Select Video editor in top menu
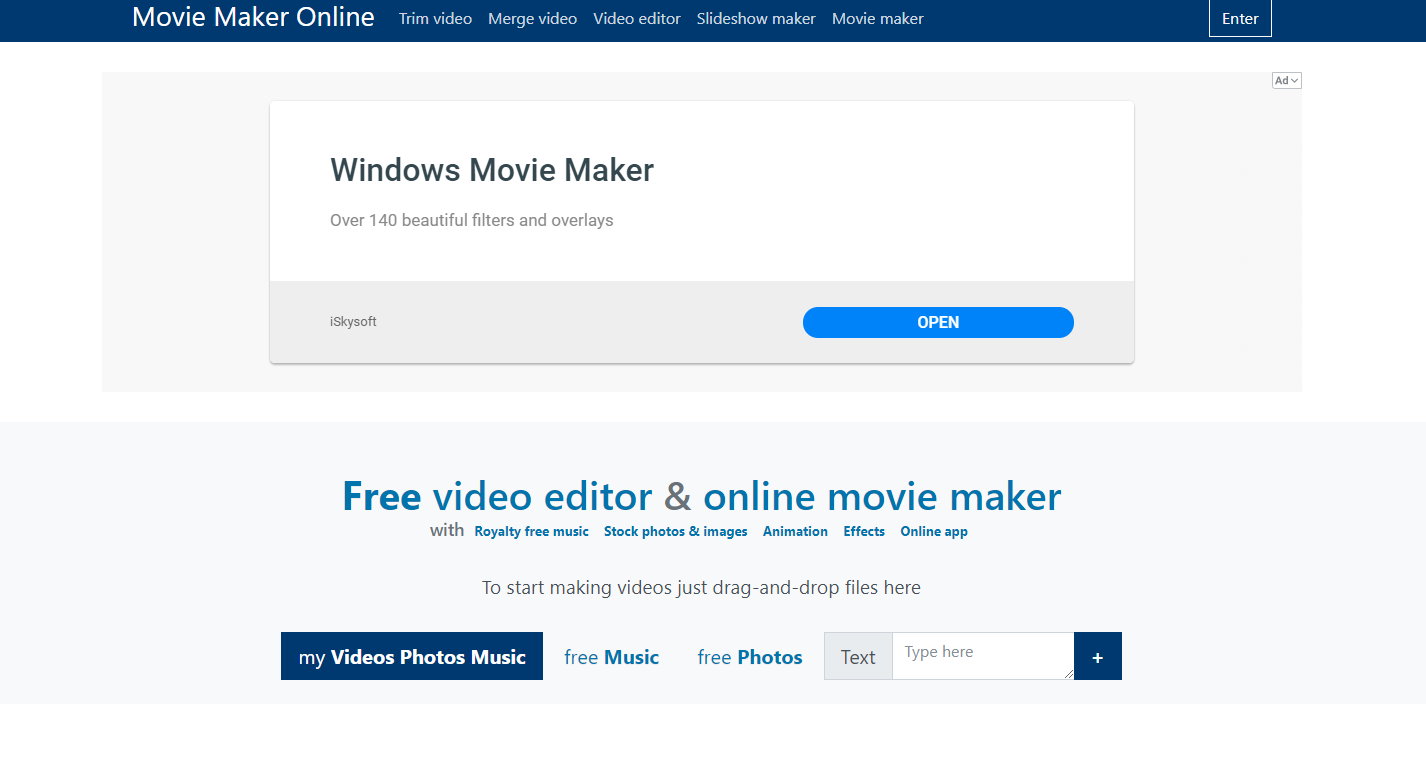Viewport: 1426px width, 769px height. click(637, 18)
